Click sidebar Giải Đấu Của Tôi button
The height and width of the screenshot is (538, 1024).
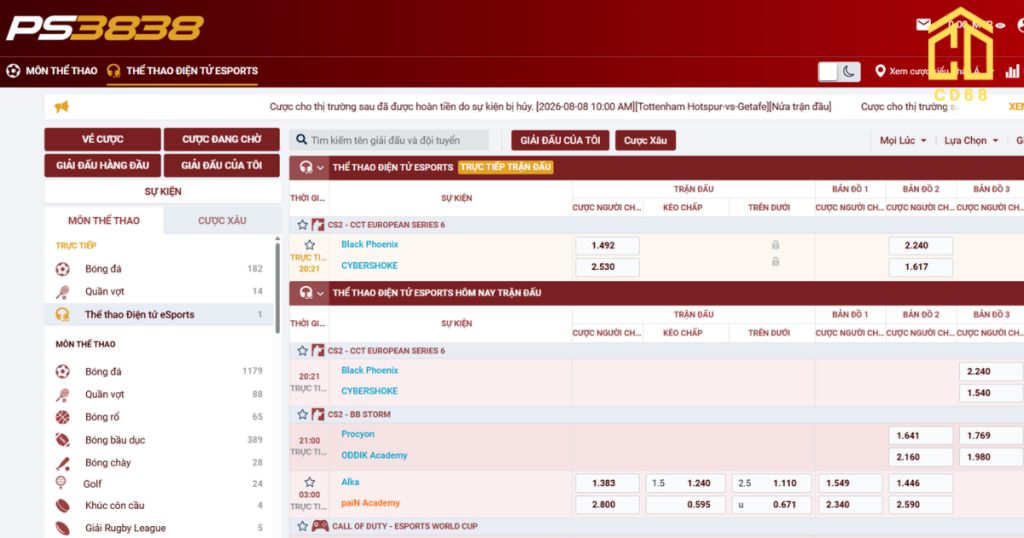click(221, 165)
